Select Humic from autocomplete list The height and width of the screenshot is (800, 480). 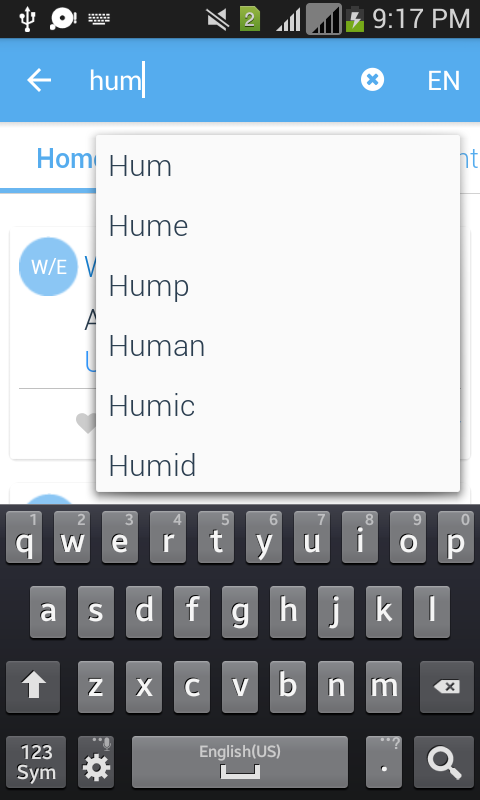(278, 405)
